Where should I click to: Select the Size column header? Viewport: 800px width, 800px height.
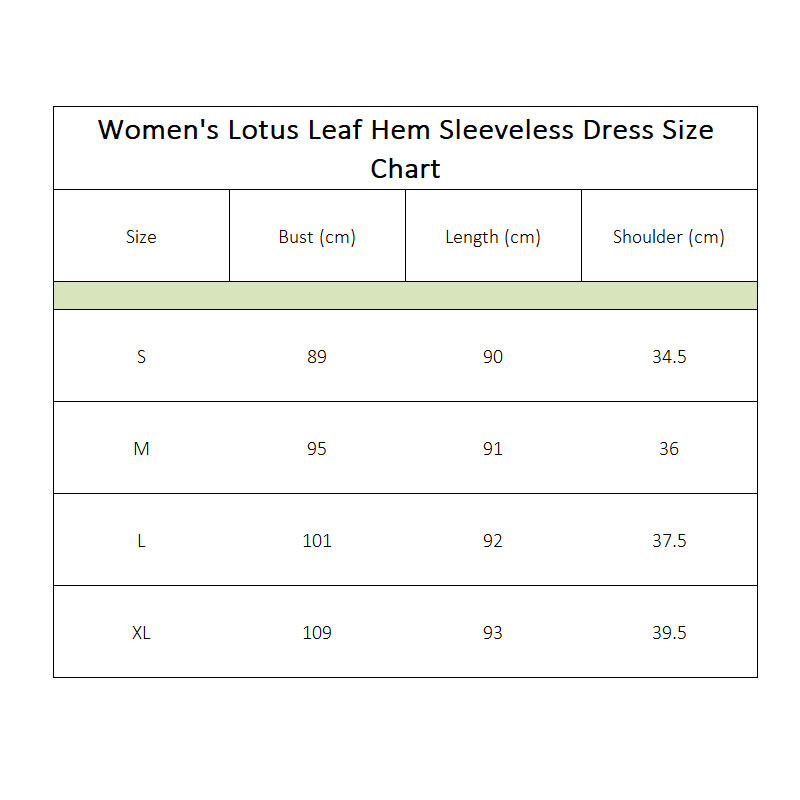141,237
